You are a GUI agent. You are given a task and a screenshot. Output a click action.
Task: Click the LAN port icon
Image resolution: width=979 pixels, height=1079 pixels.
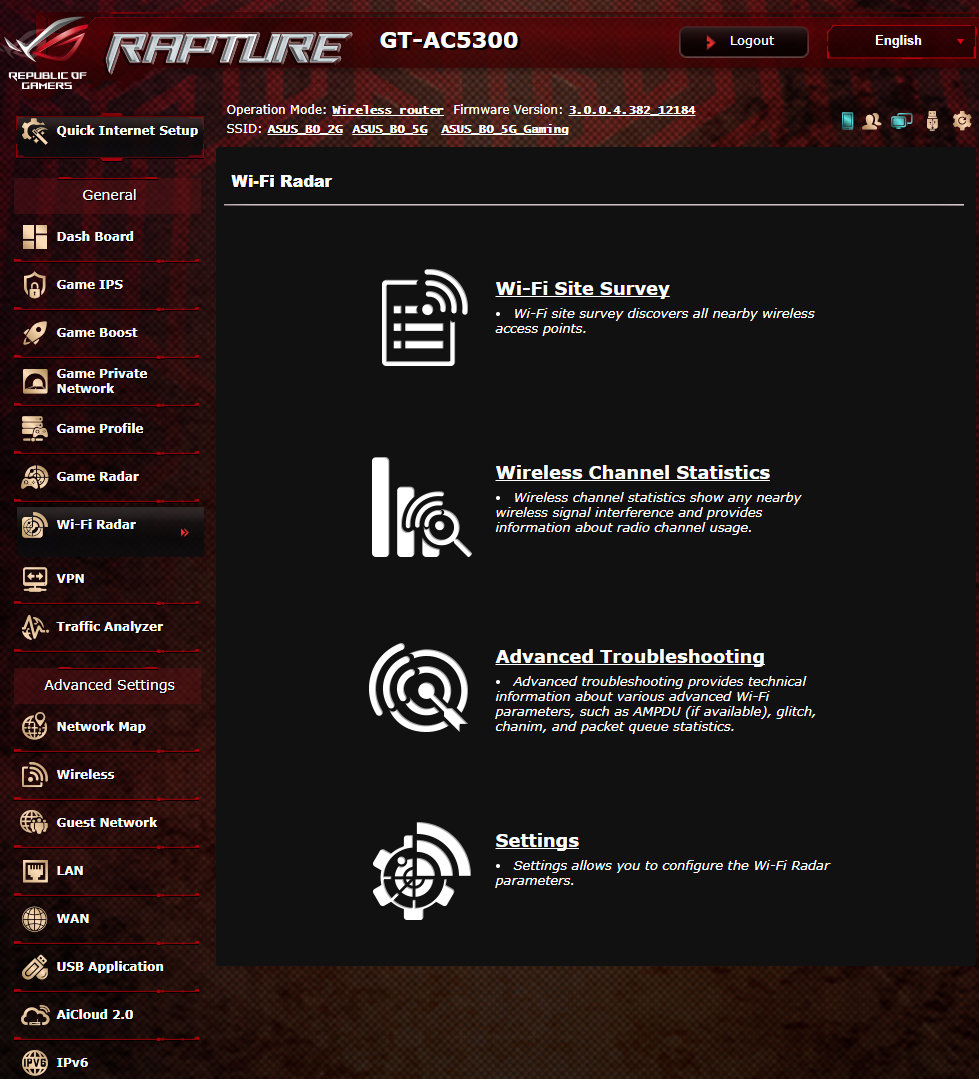[x=34, y=871]
